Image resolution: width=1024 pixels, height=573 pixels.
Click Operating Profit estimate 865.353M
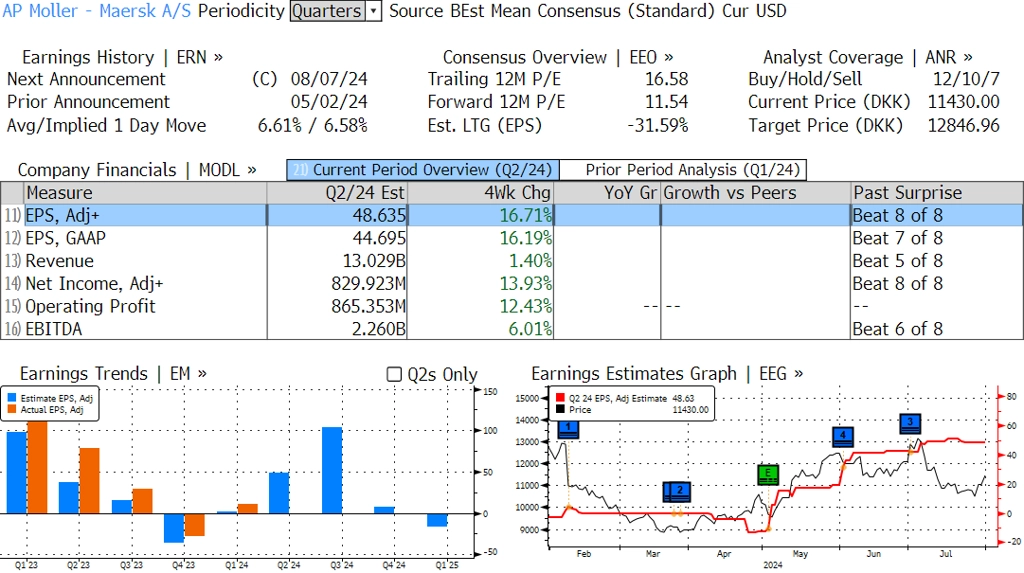click(368, 306)
